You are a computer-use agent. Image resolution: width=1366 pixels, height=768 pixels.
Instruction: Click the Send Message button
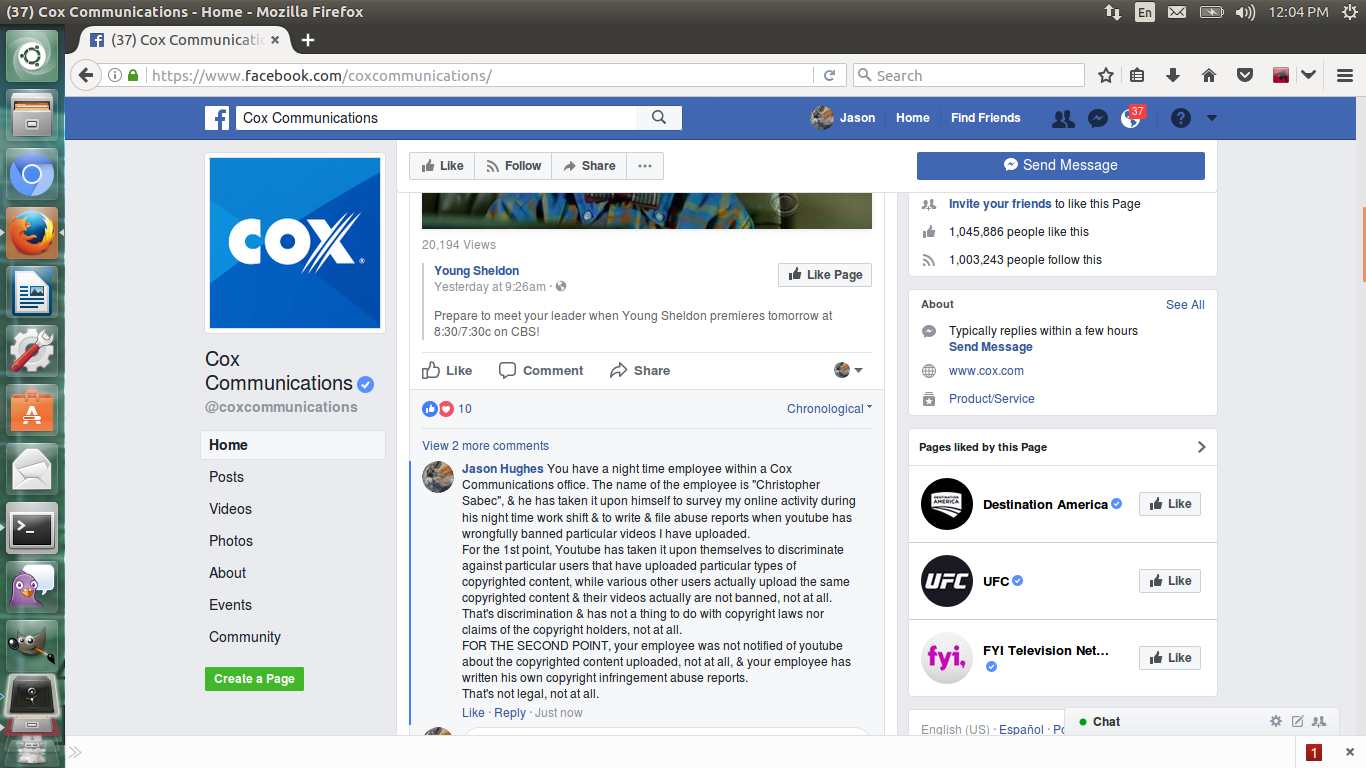tap(1061, 165)
